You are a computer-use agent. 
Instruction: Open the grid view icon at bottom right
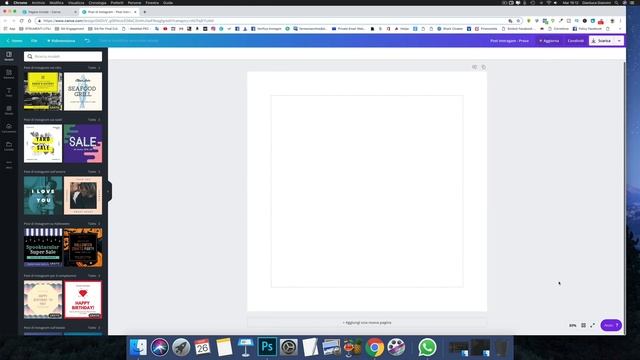tap(583, 325)
